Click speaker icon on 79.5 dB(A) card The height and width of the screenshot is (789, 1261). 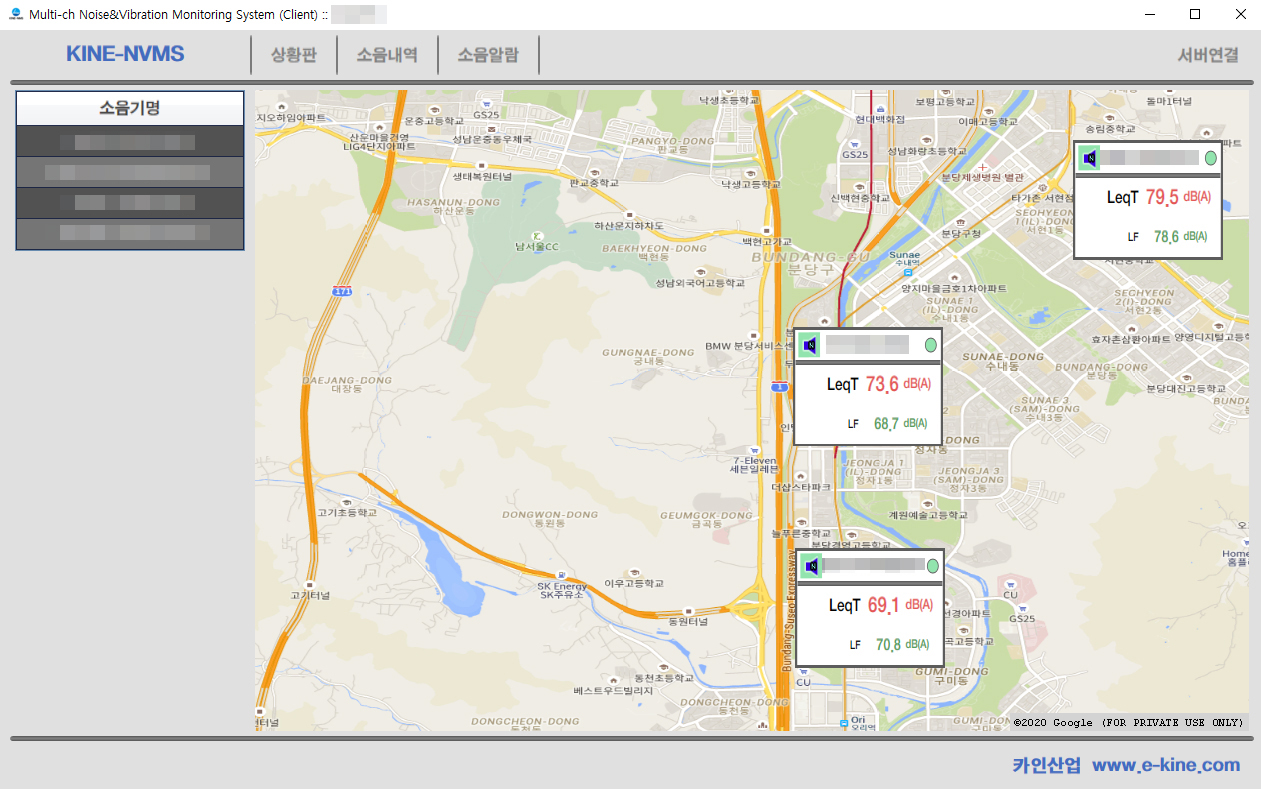point(1090,158)
